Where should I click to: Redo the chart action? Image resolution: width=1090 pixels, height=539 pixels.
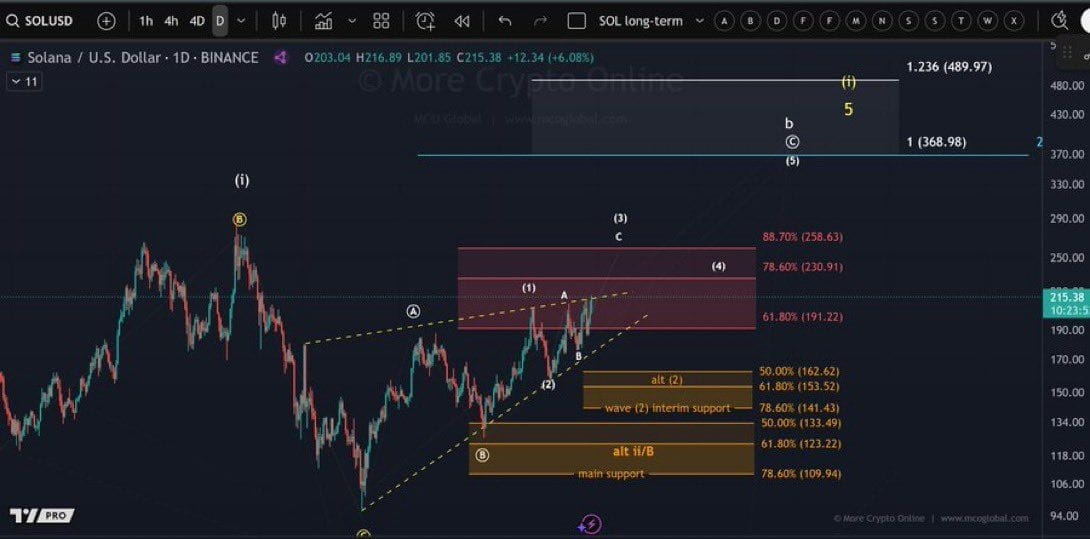click(540, 21)
